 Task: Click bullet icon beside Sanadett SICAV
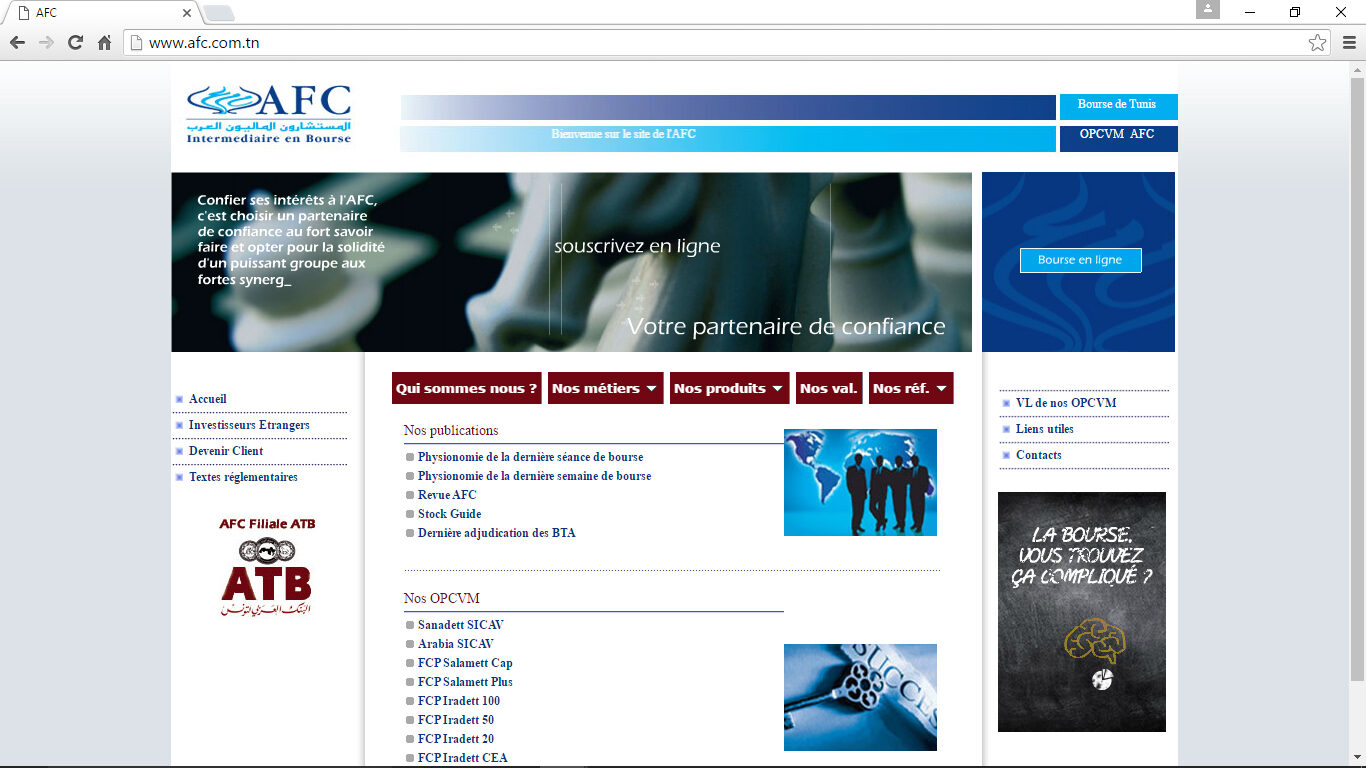[x=410, y=625]
